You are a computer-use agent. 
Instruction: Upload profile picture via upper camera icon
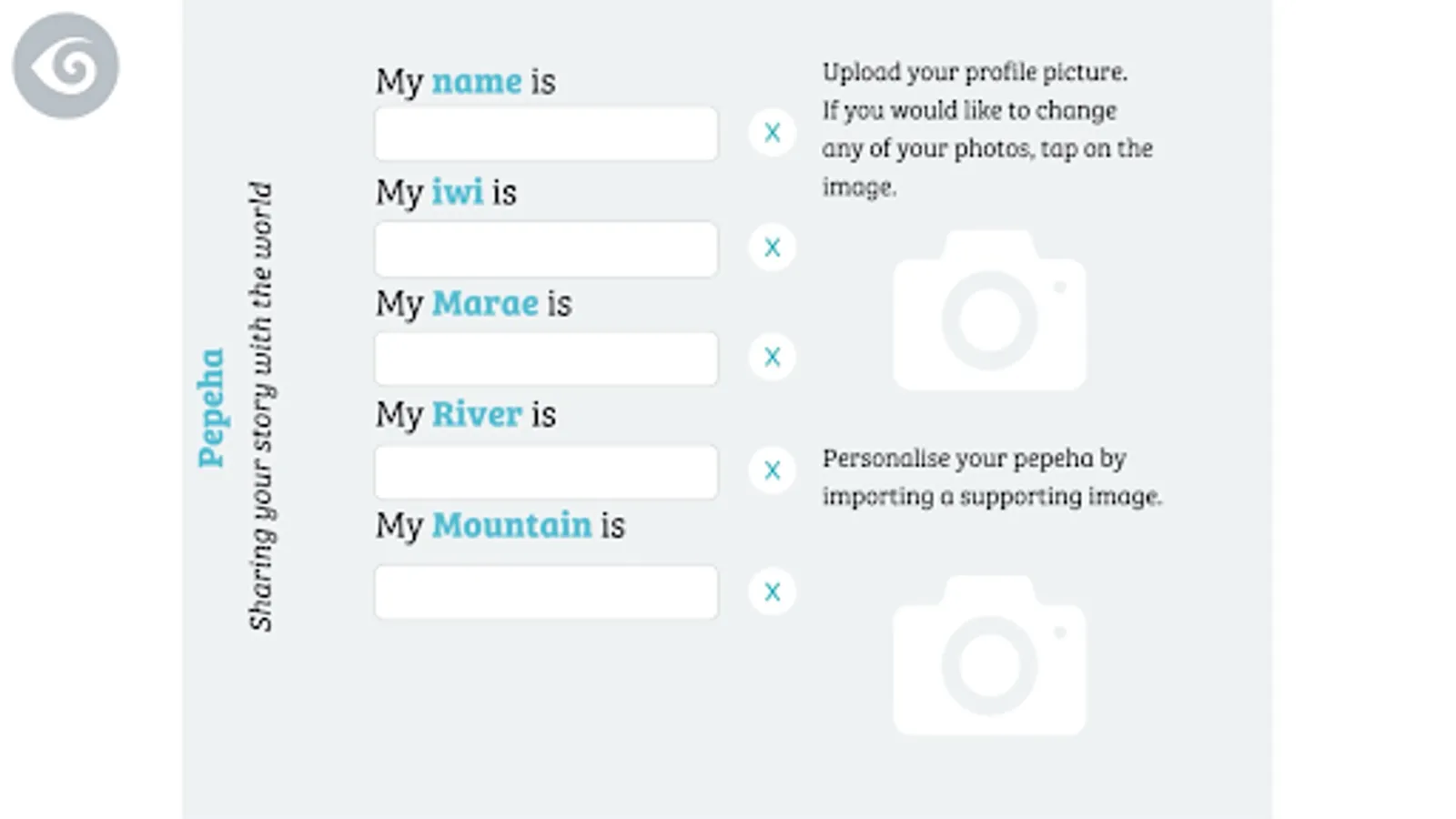(x=989, y=311)
